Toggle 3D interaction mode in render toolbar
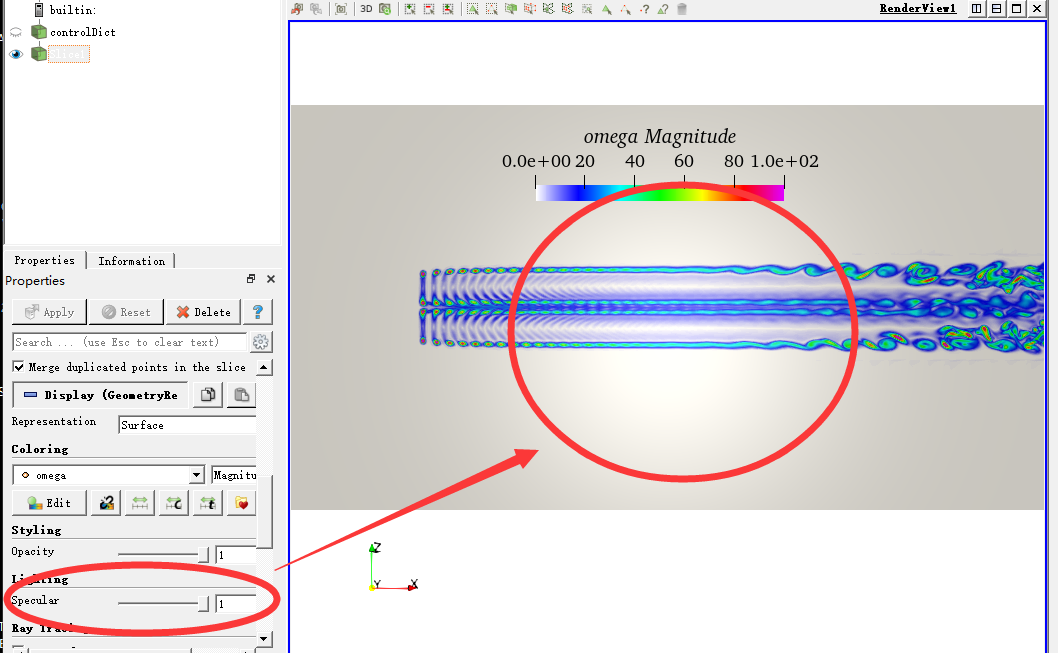The height and width of the screenshot is (653, 1058). pyautogui.click(x=366, y=9)
